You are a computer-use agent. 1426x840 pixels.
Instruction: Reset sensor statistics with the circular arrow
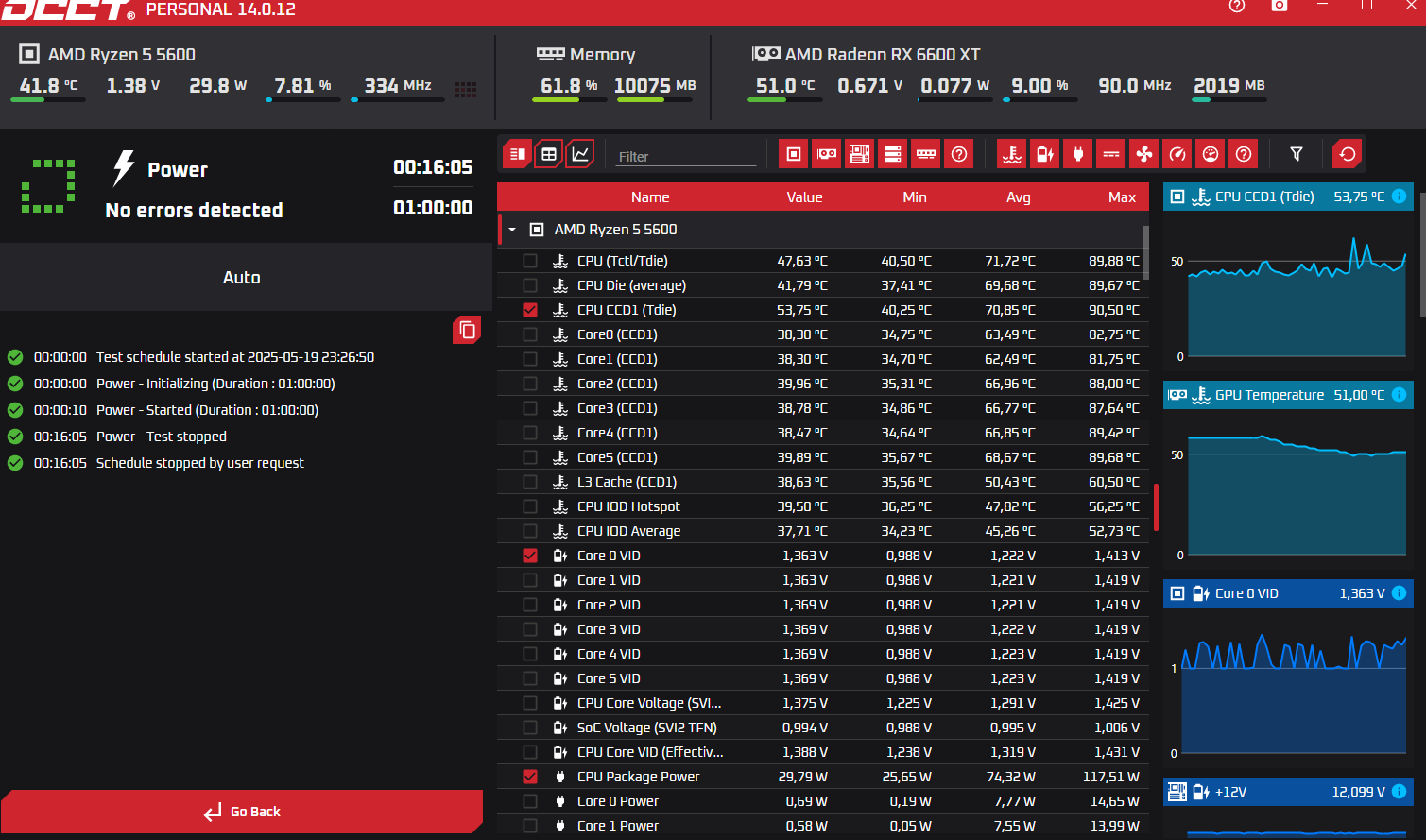pyautogui.click(x=1348, y=154)
